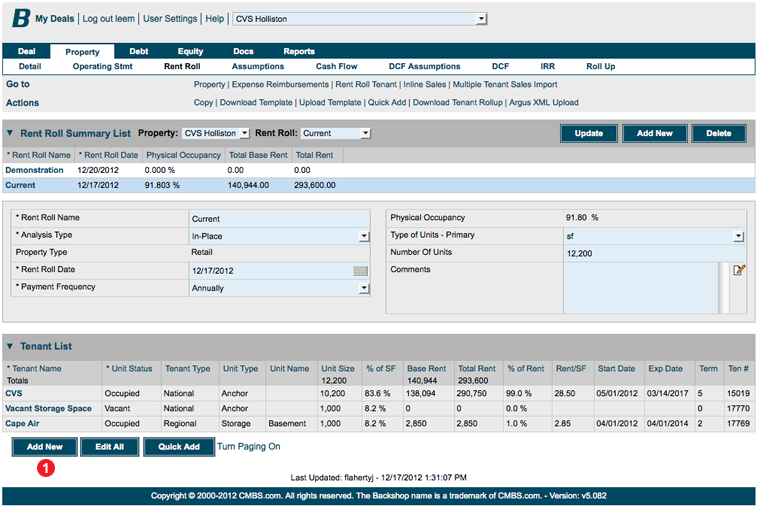Go to the Docs tab
The height and width of the screenshot is (509, 757).
click(x=243, y=51)
